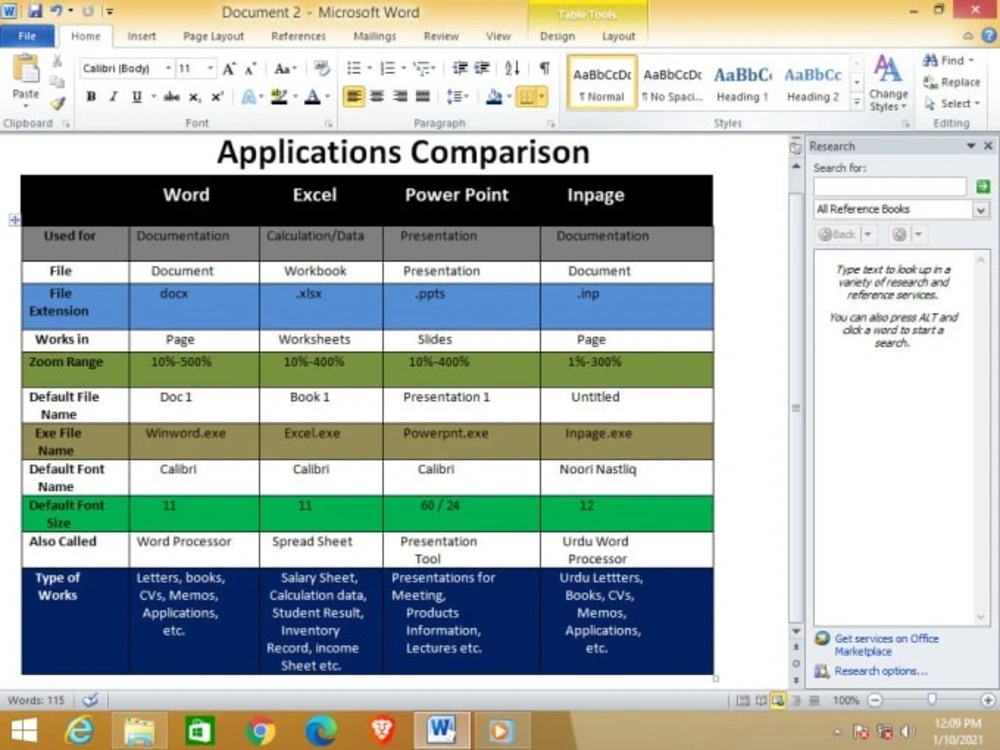Apply superscript formatting
The image size is (1000, 750).
coord(217,97)
